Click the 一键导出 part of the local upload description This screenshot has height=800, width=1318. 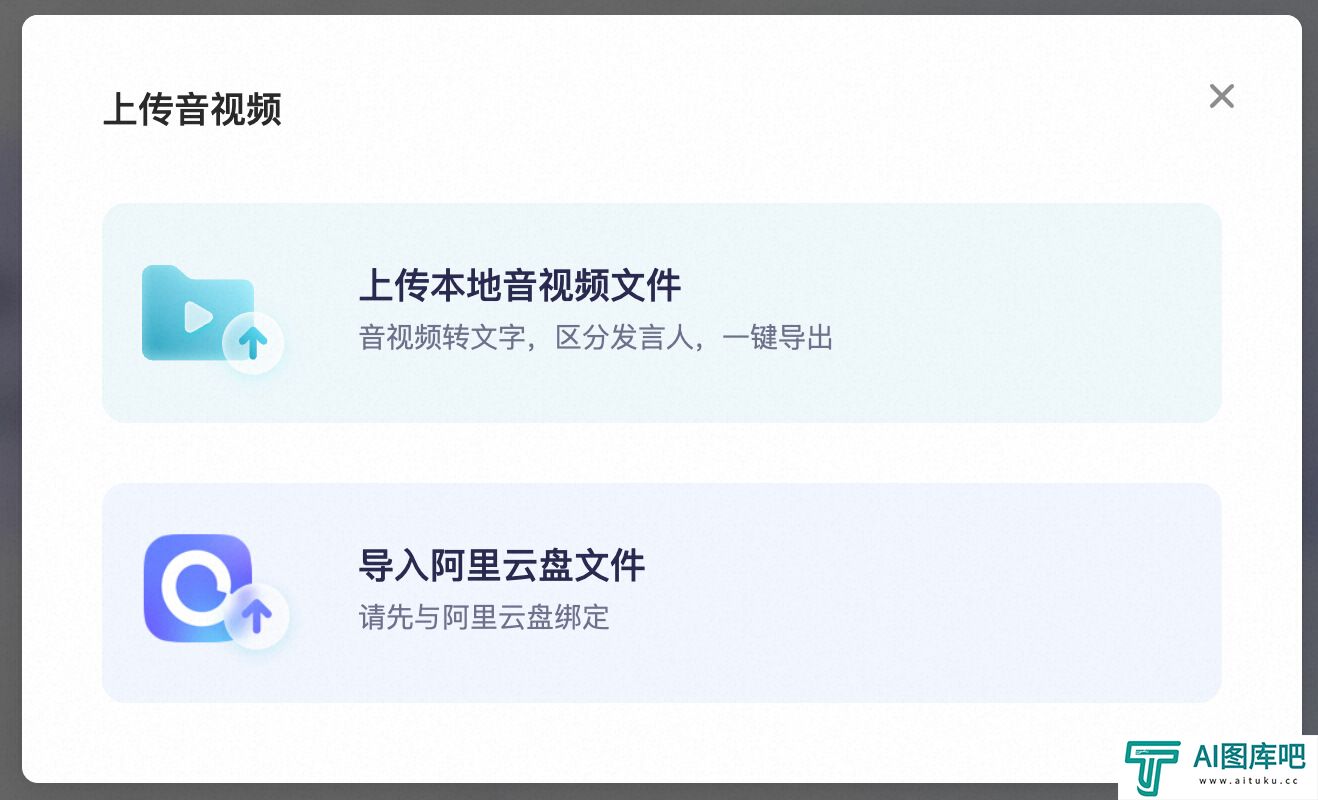coord(777,338)
